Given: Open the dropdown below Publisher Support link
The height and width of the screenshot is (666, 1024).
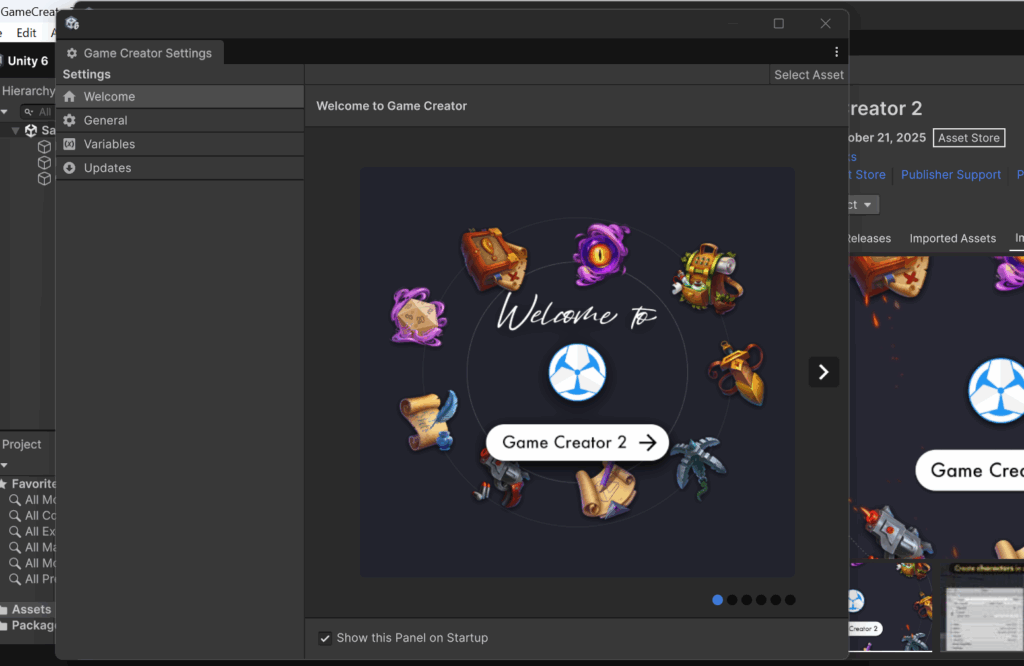Looking at the screenshot, I should coord(864,205).
